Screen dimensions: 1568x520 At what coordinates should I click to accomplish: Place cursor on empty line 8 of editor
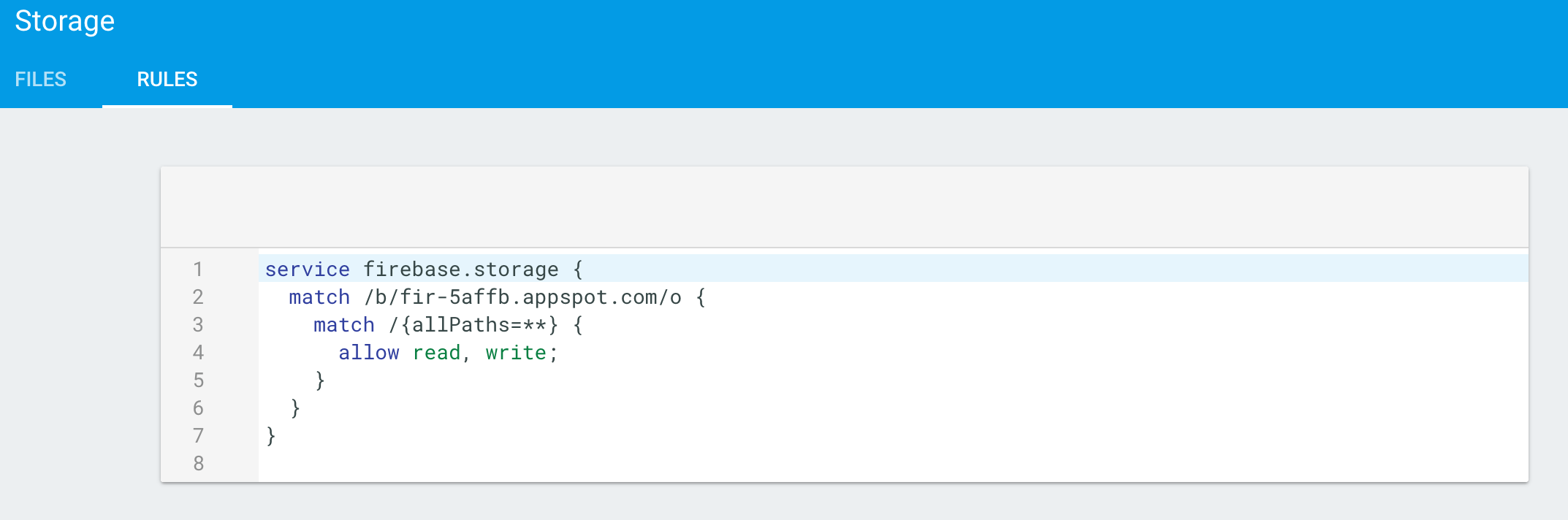893,464
